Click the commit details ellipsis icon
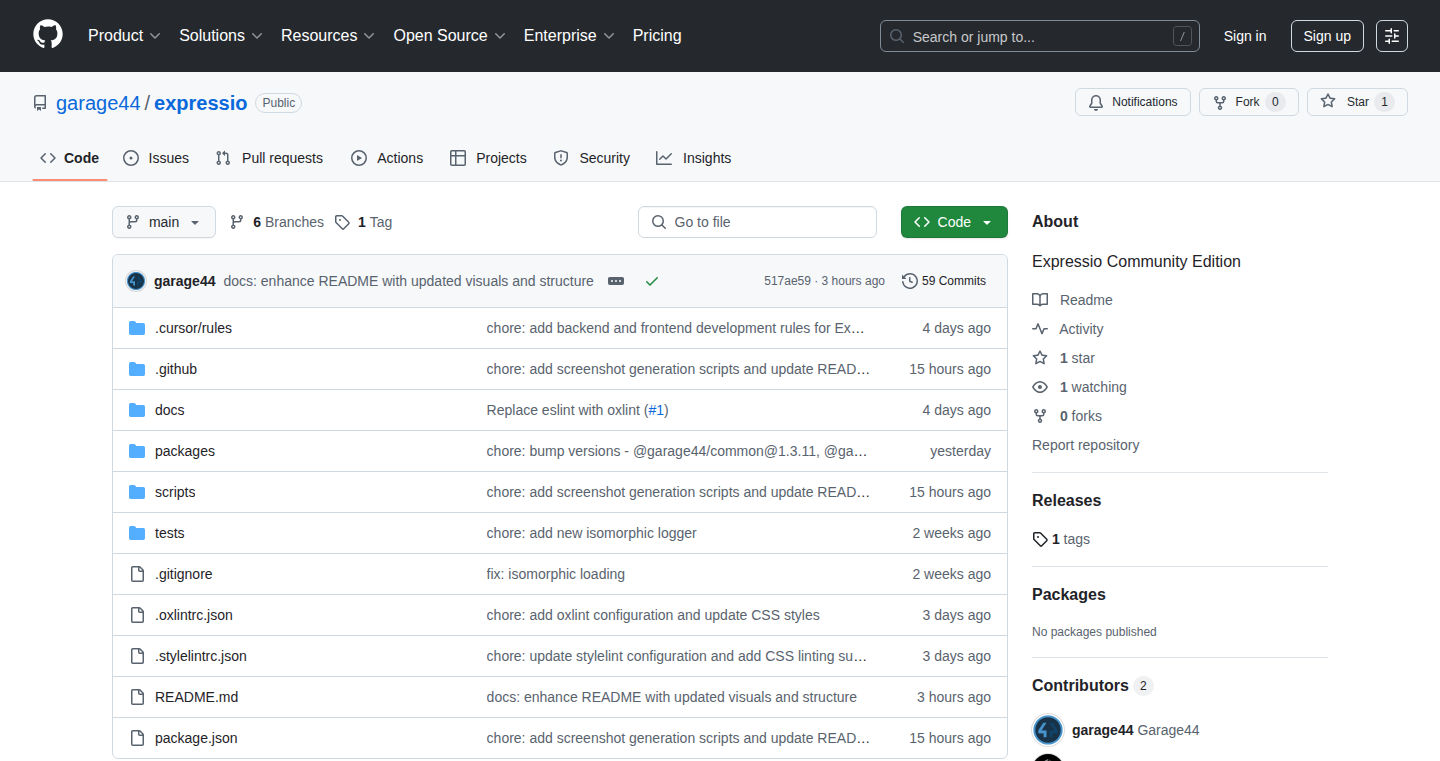 (616, 281)
